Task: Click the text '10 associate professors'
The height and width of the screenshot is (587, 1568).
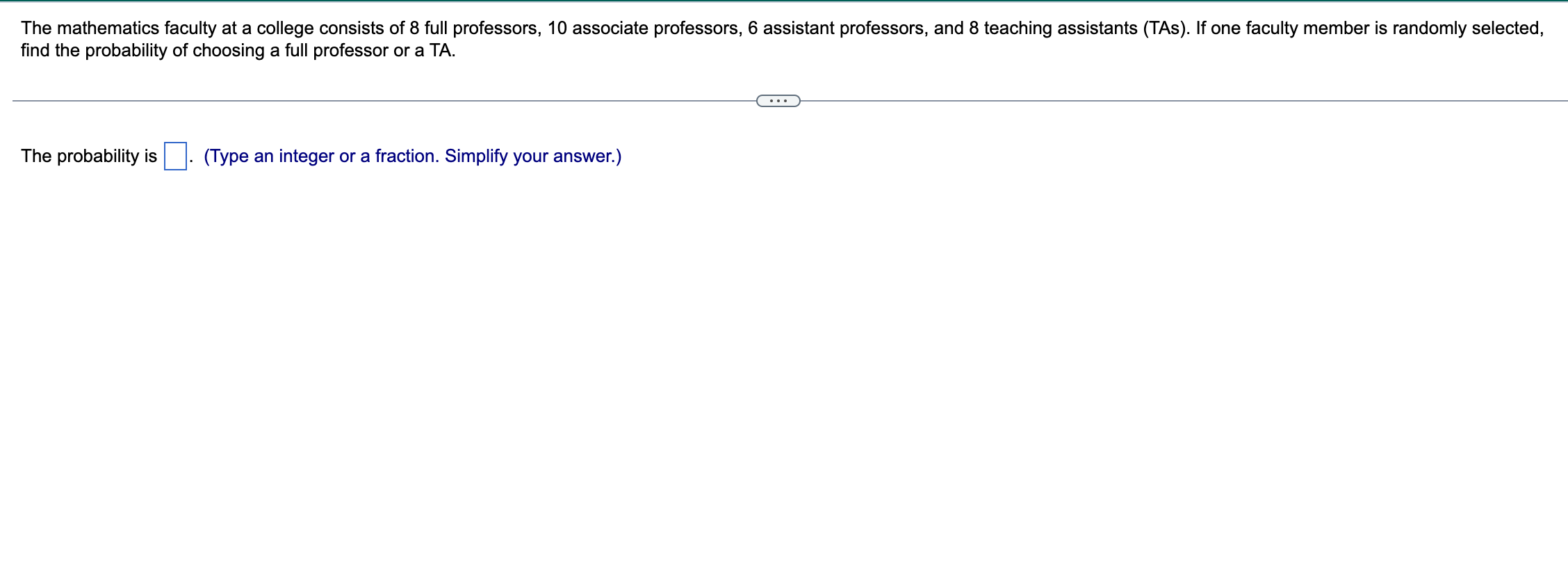Action: coord(643,29)
